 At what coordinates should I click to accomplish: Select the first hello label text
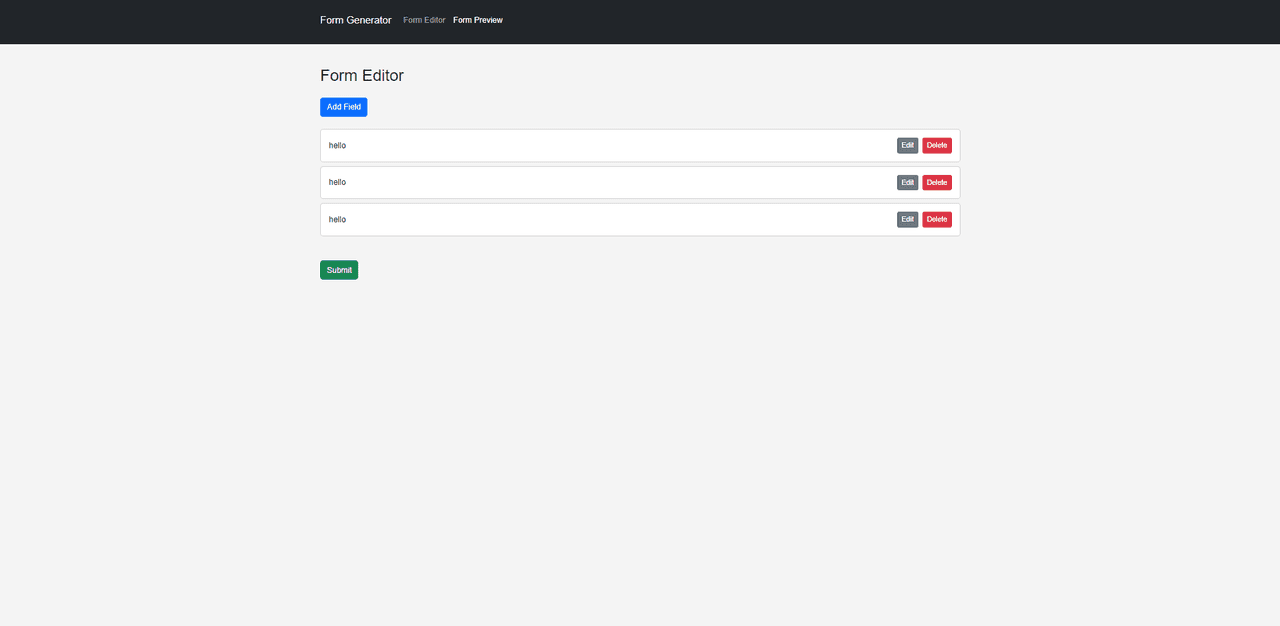pos(337,146)
